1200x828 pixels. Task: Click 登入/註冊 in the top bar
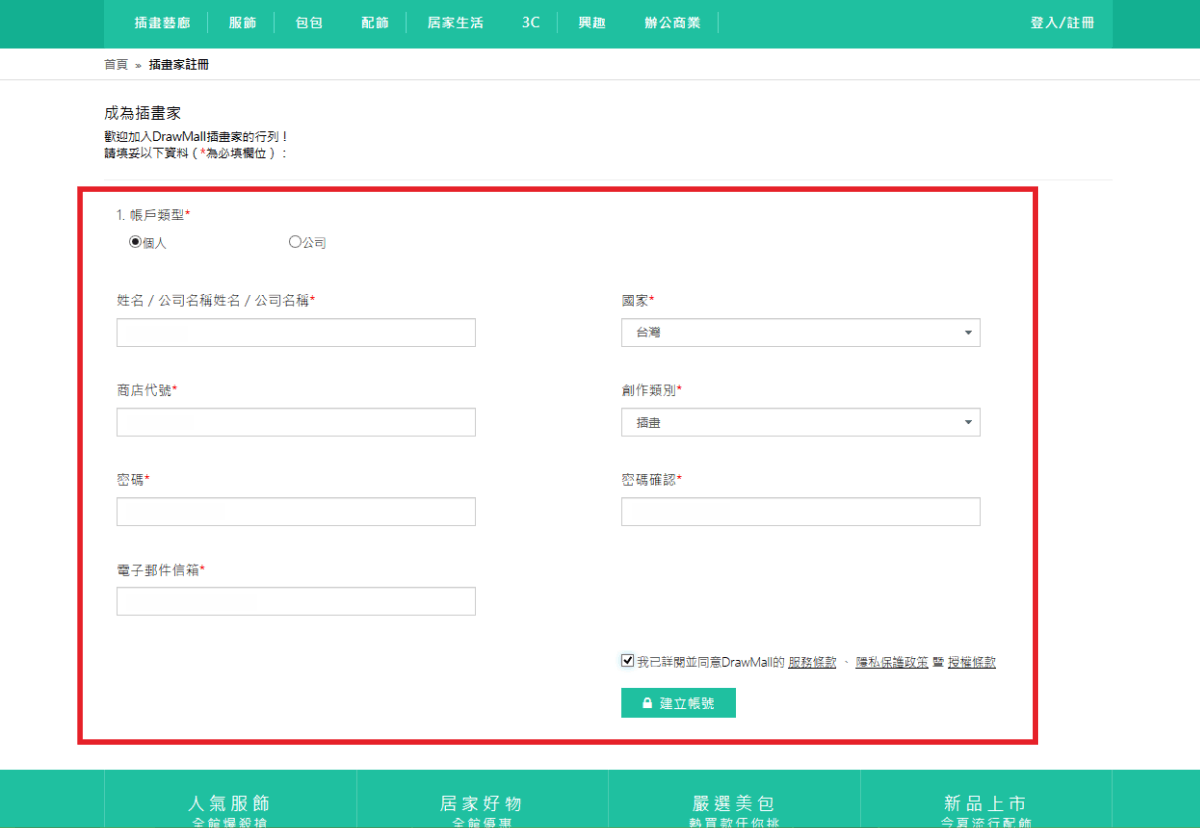[1062, 23]
